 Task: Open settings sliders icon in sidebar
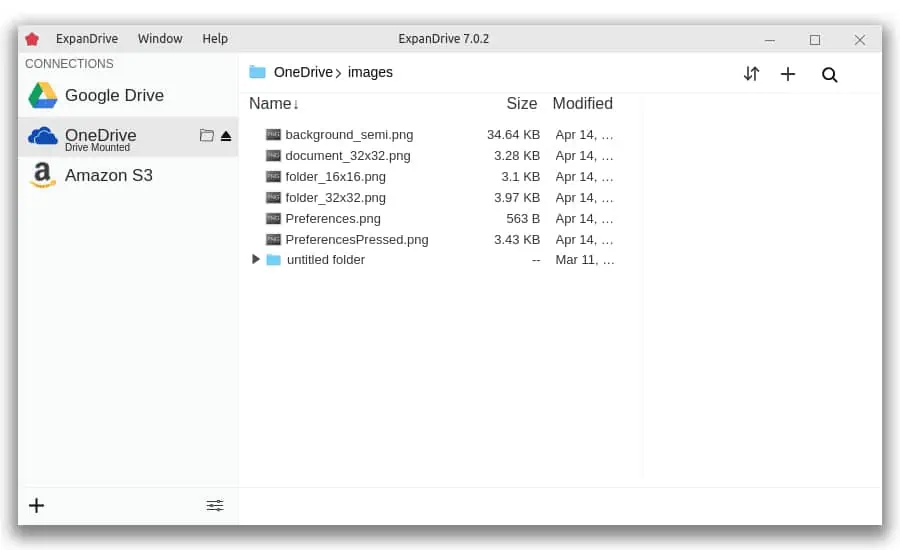[215, 505]
